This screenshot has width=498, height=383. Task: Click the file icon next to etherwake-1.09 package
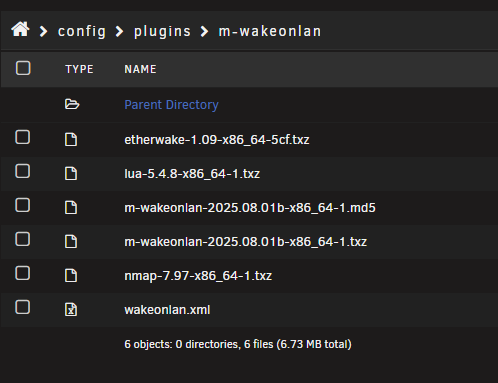point(71,139)
